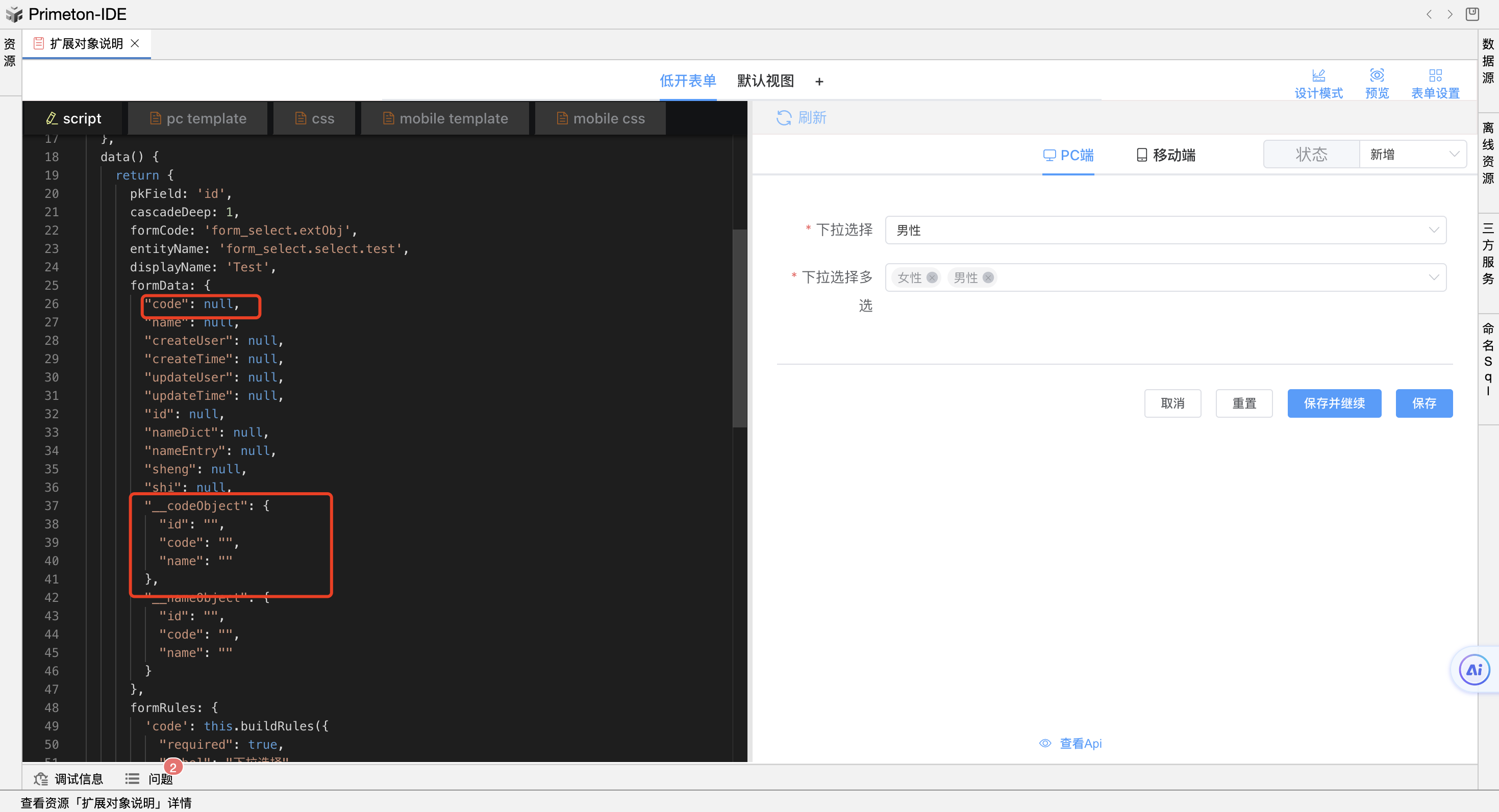The image size is (1499, 812).
Task: Expand the 下拉选择多选 multi-select arrow
Action: click(1433, 277)
